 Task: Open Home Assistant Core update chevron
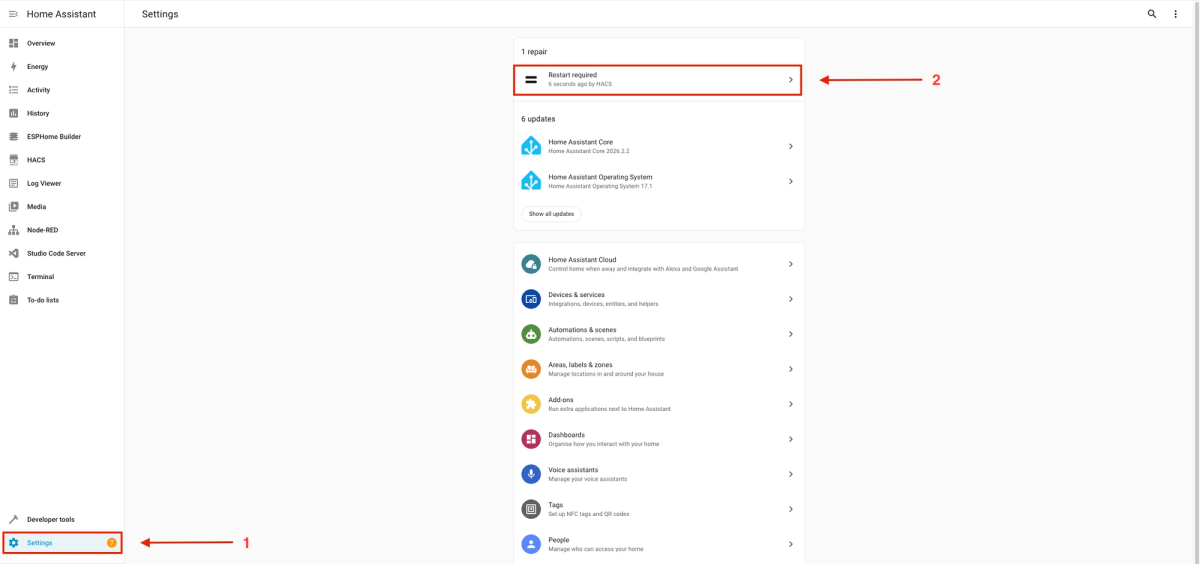pyautogui.click(x=791, y=146)
